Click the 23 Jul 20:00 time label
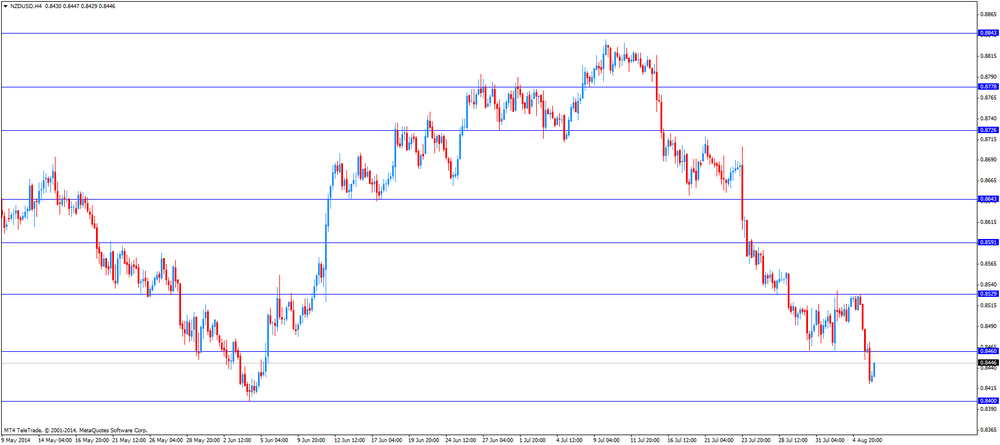1000x445 pixels. click(x=756, y=441)
